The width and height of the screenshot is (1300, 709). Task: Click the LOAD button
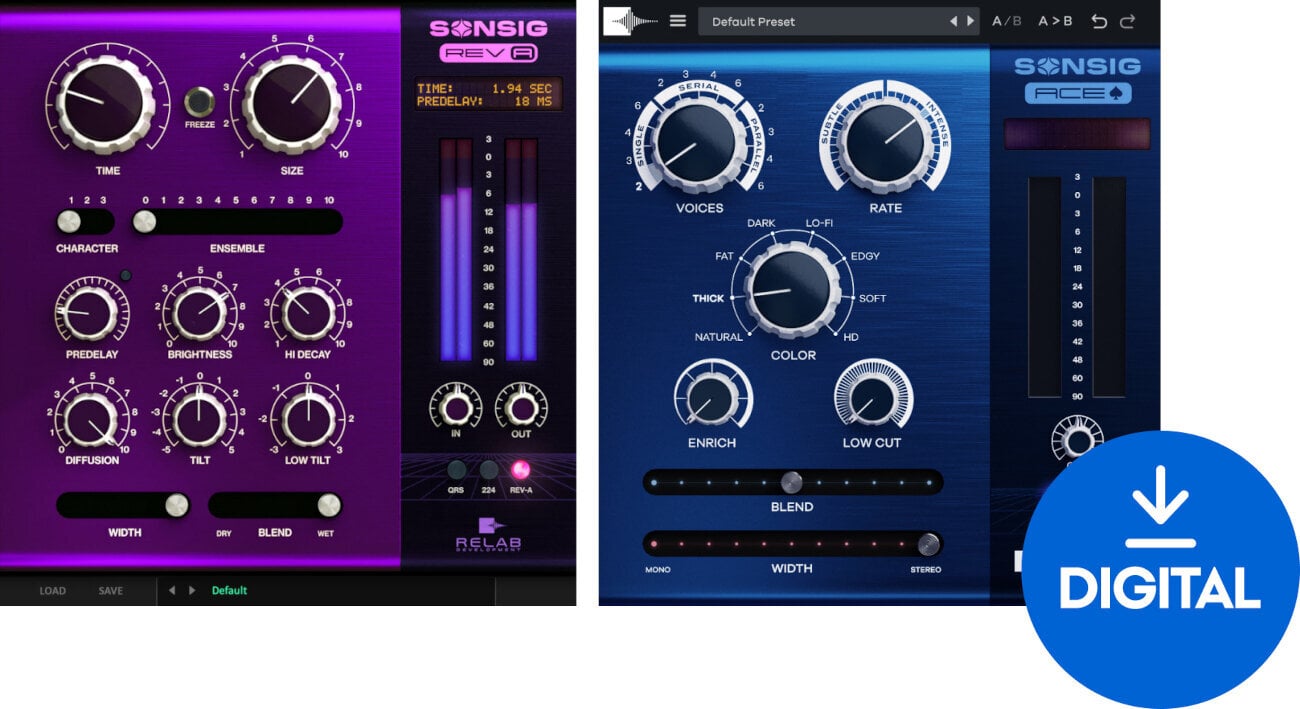click(52, 590)
